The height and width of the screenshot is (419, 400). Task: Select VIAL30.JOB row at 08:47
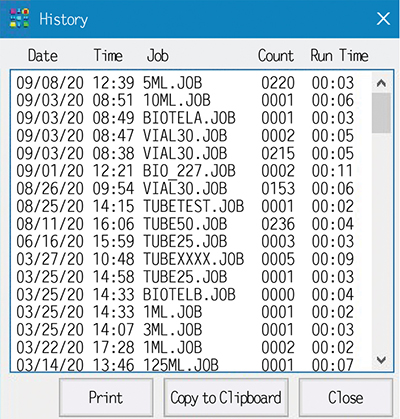(x=185, y=136)
